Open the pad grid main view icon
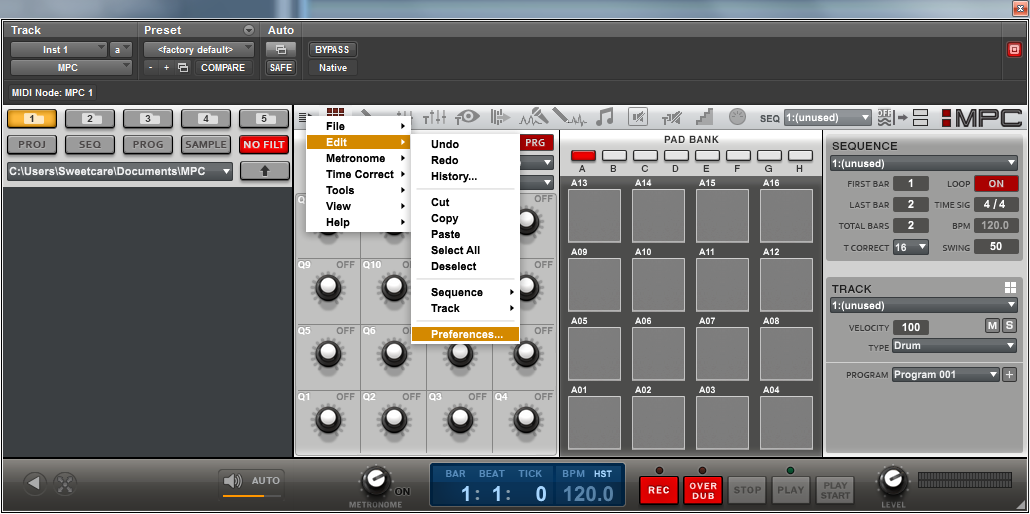 pyautogui.click(x=335, y=113)
